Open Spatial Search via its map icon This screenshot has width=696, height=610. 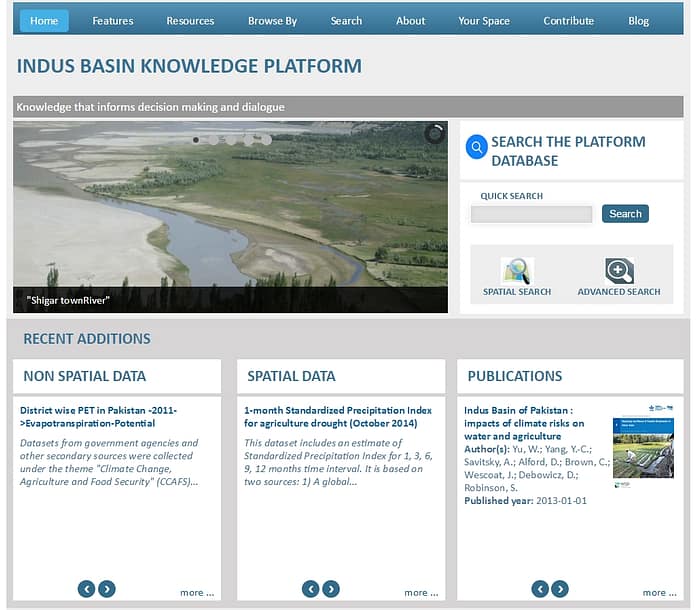517,271
